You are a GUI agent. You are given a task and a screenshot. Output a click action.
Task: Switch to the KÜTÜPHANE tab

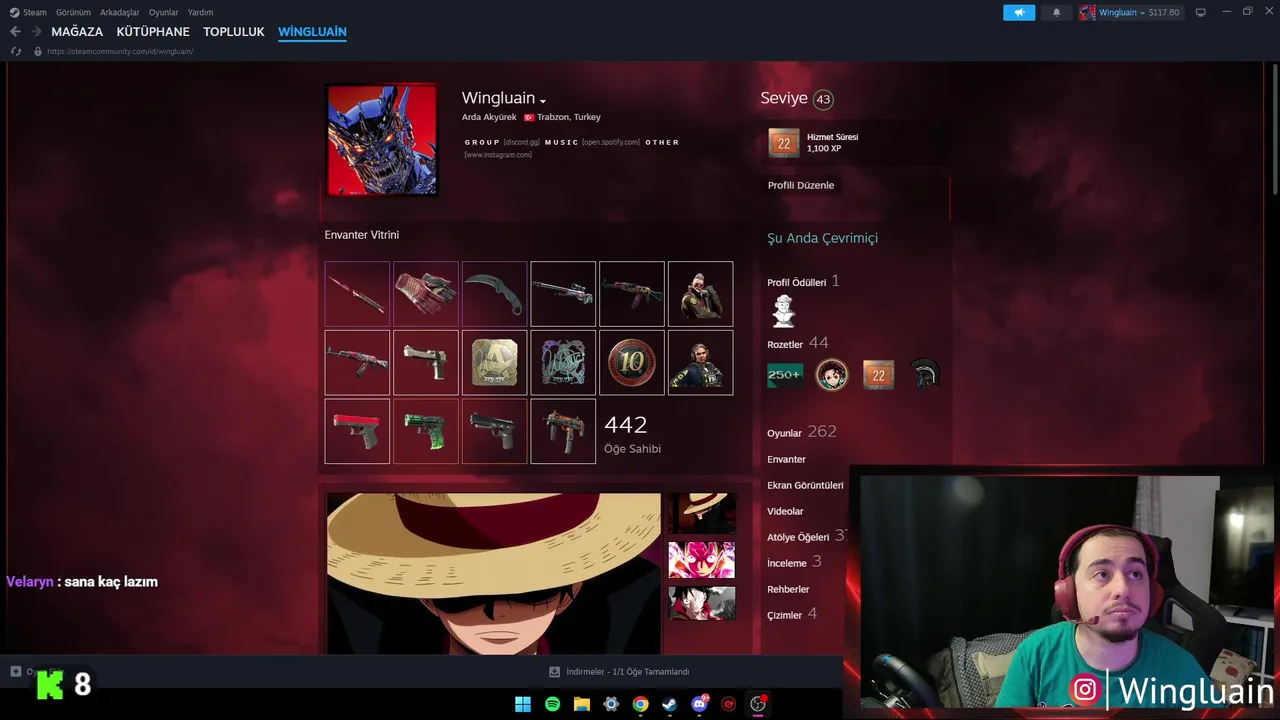pos(153,32)
